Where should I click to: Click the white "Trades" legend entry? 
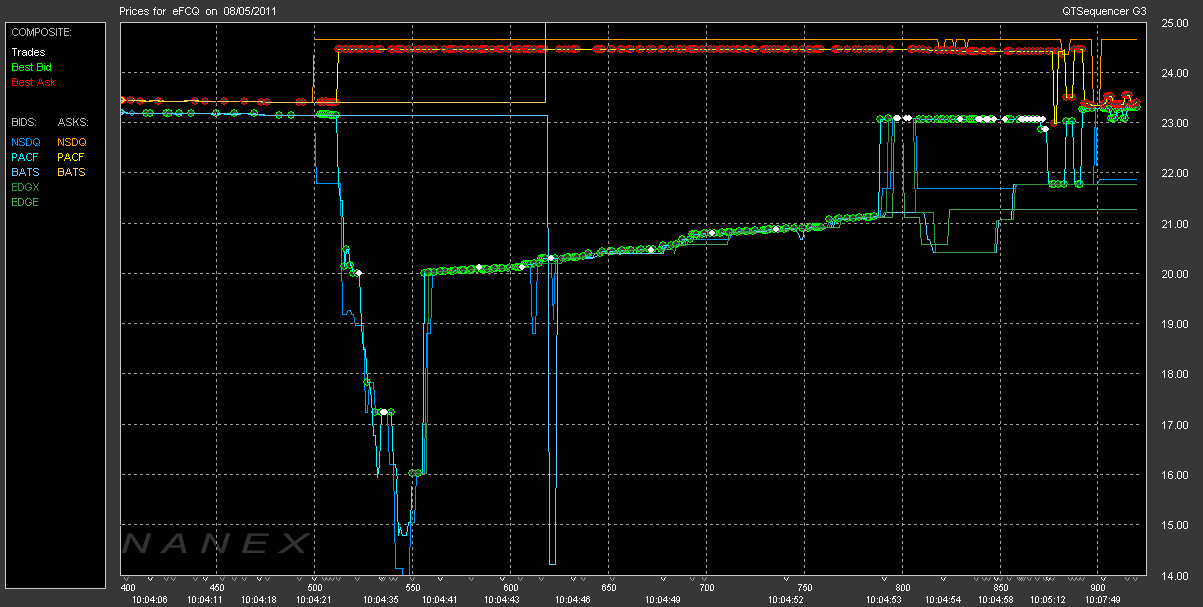pos(27,52)
